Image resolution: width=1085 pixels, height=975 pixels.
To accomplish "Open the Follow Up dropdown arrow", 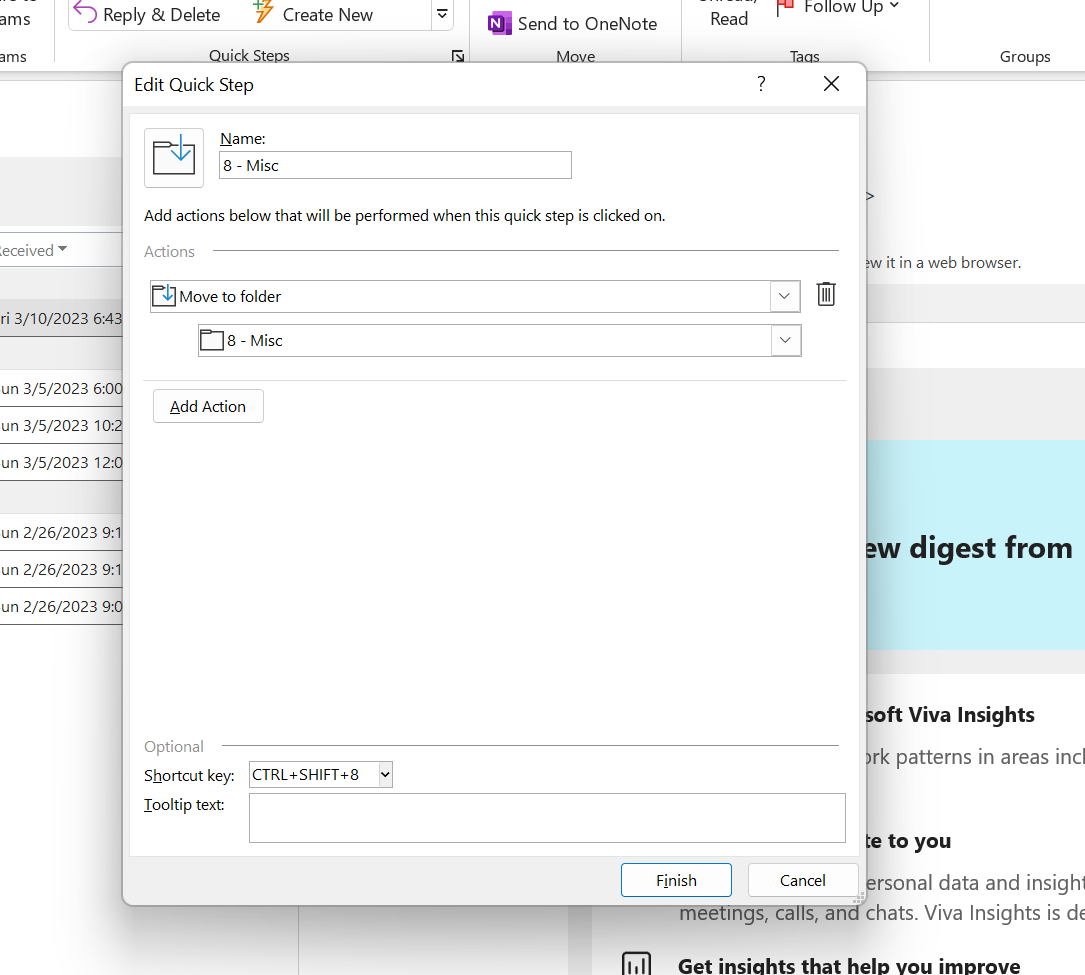I will [x=894, y=6].
